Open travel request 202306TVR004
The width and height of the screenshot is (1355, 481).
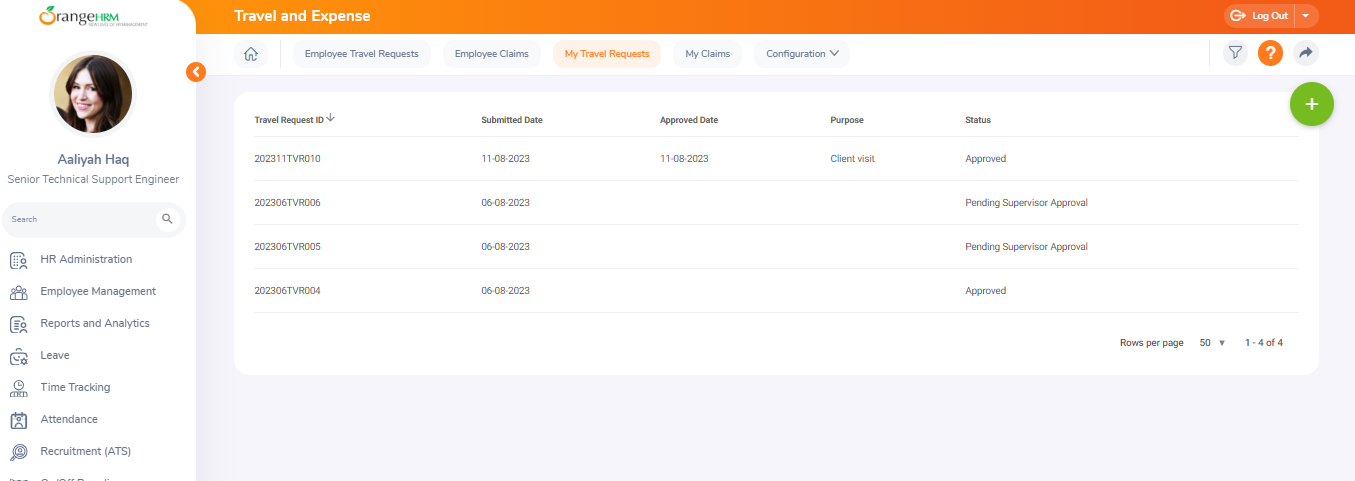pos(287,291)
